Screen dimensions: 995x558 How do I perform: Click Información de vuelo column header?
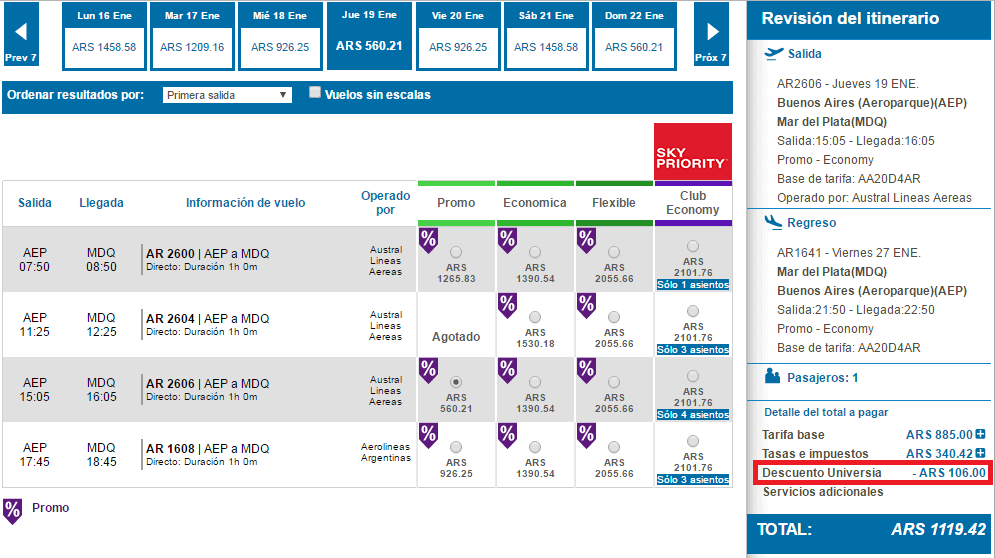pyautogui.click(x=246, y=203)
